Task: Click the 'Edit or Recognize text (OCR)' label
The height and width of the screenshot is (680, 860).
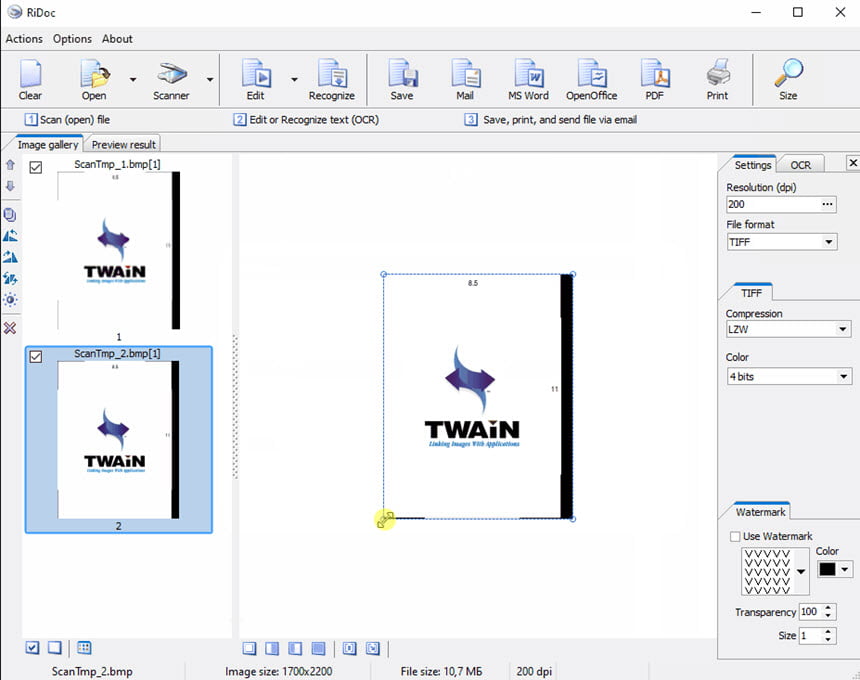Action: pos(314,120)
